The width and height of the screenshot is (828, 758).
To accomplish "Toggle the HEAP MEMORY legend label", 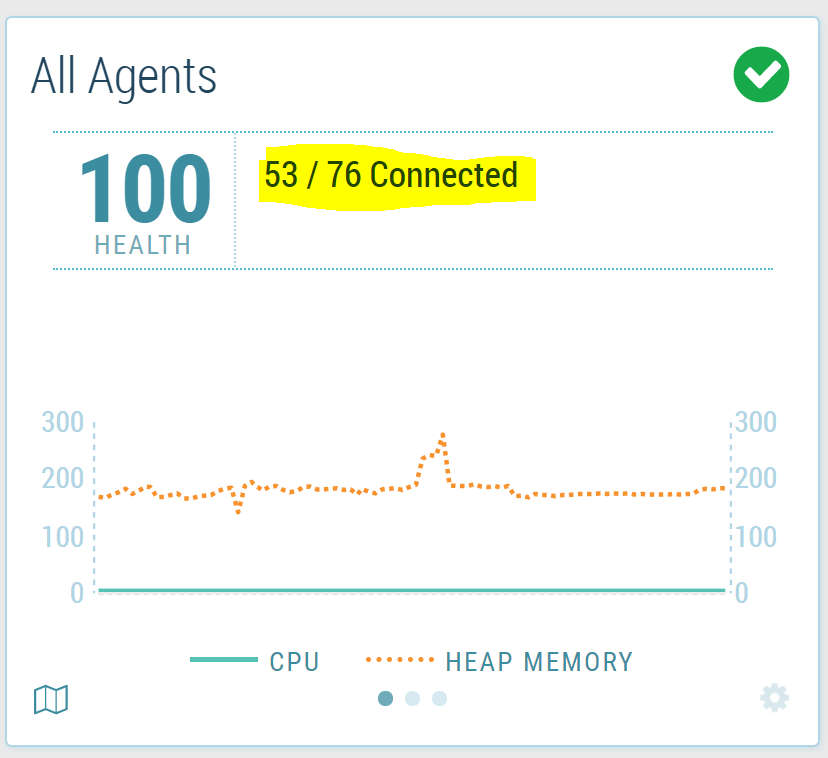I will (x=539, y=661).
